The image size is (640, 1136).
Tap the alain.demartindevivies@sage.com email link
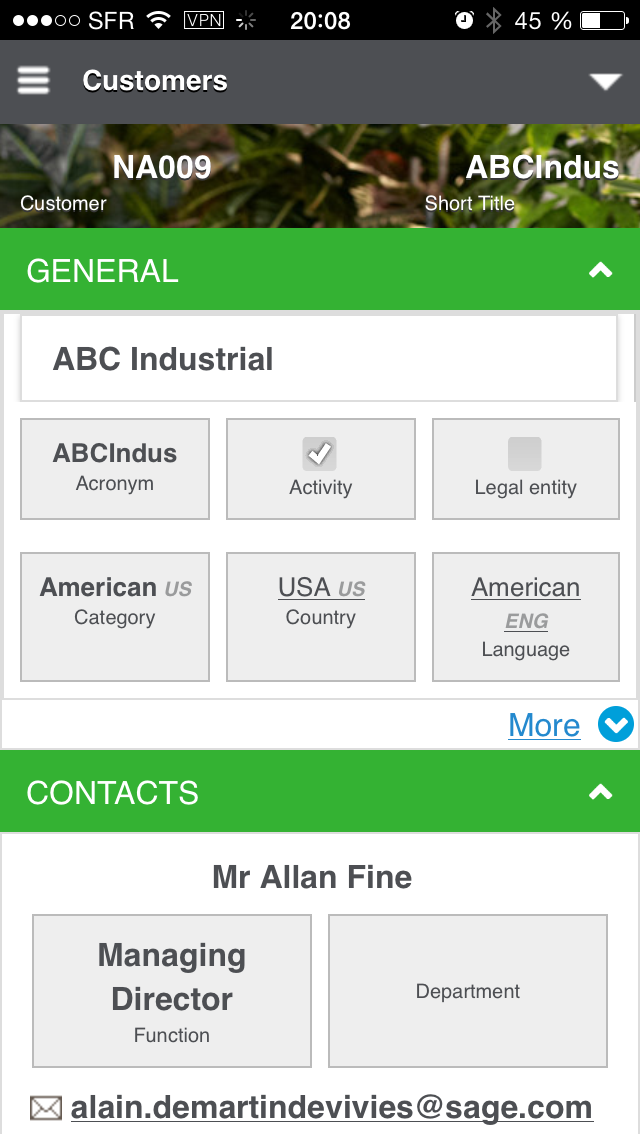click(x=331, y=1108)
